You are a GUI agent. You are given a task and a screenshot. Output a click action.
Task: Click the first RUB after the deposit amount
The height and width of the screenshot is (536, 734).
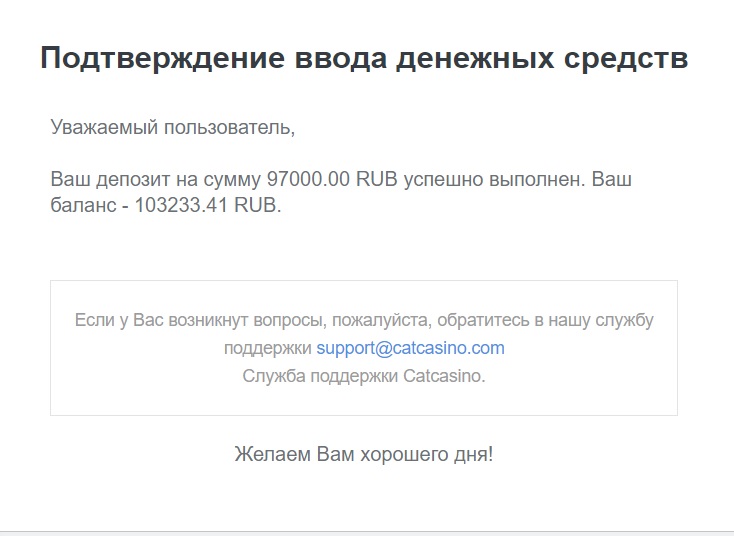376,179
